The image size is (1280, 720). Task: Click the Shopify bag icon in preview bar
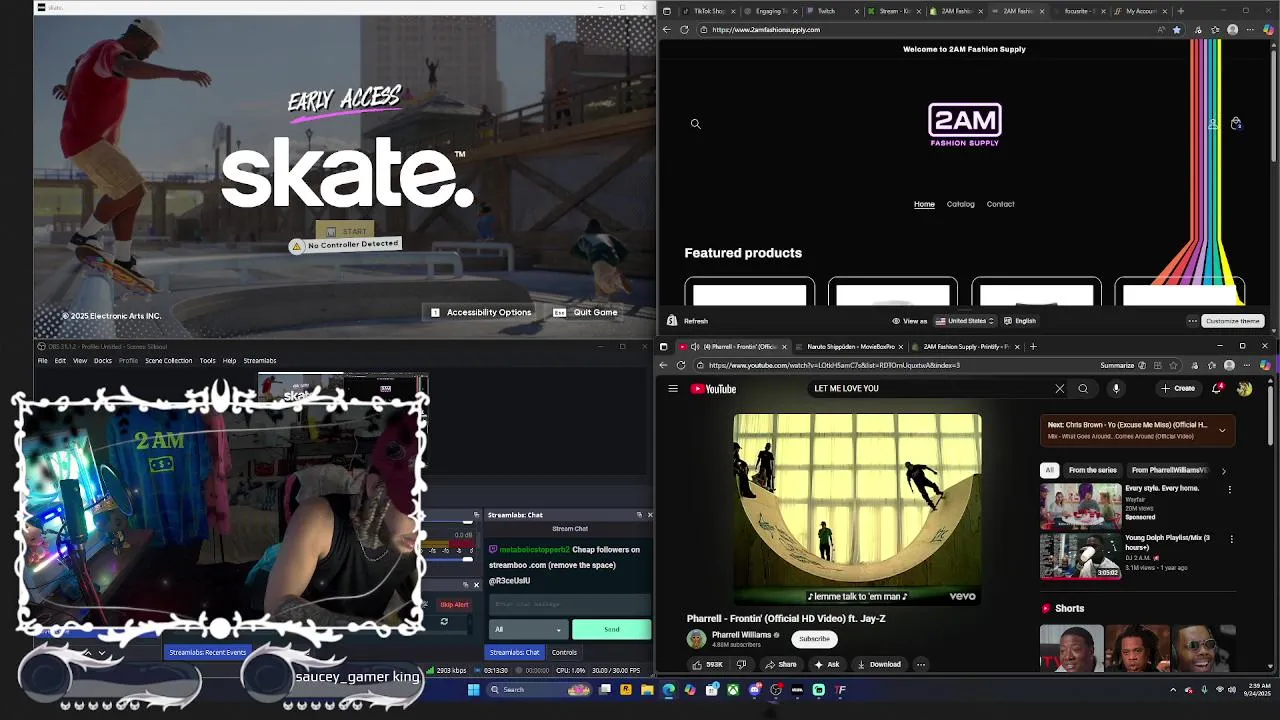click(x=672, y=321)
